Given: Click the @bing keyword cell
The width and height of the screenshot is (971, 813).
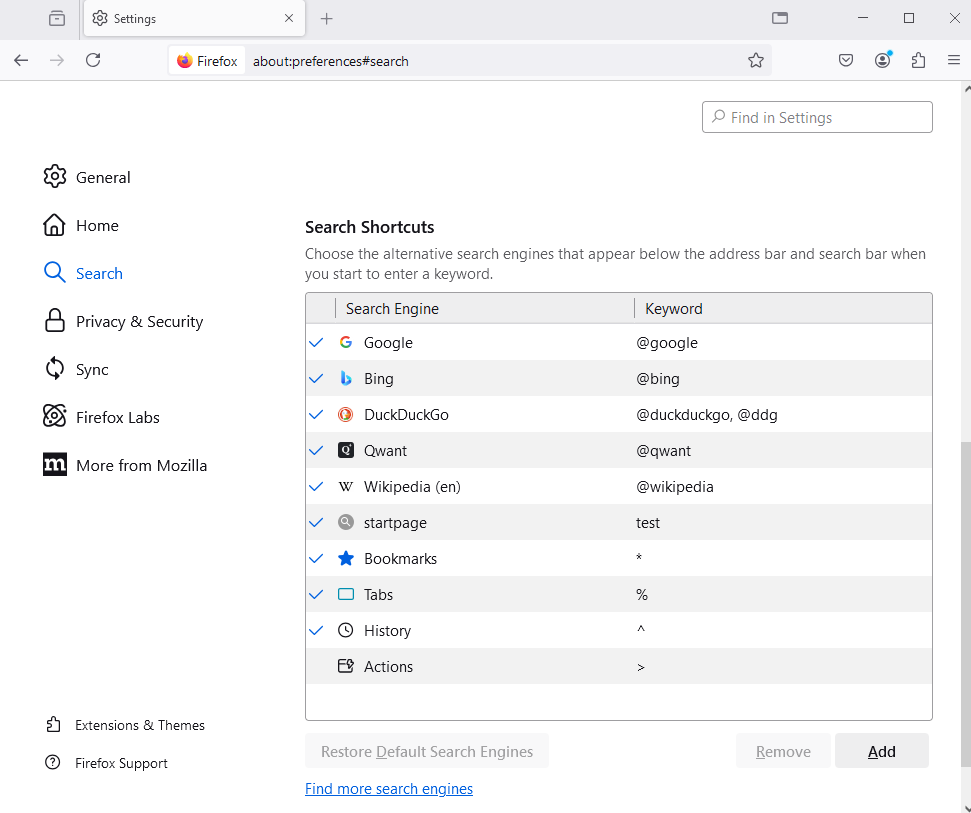Looking at the screenshot, I should [658, 378].
